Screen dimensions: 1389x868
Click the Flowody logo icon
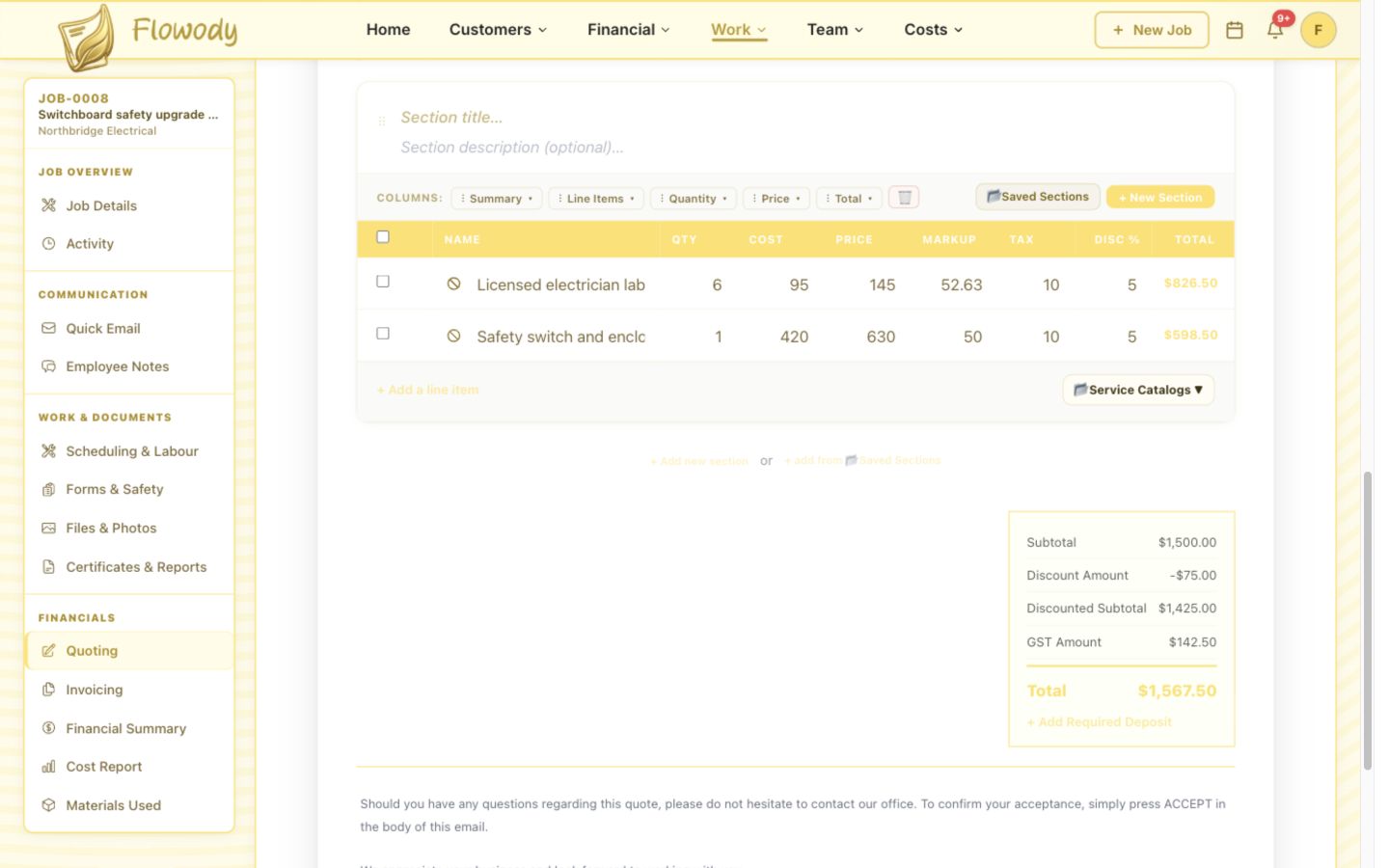click(87, 39)
